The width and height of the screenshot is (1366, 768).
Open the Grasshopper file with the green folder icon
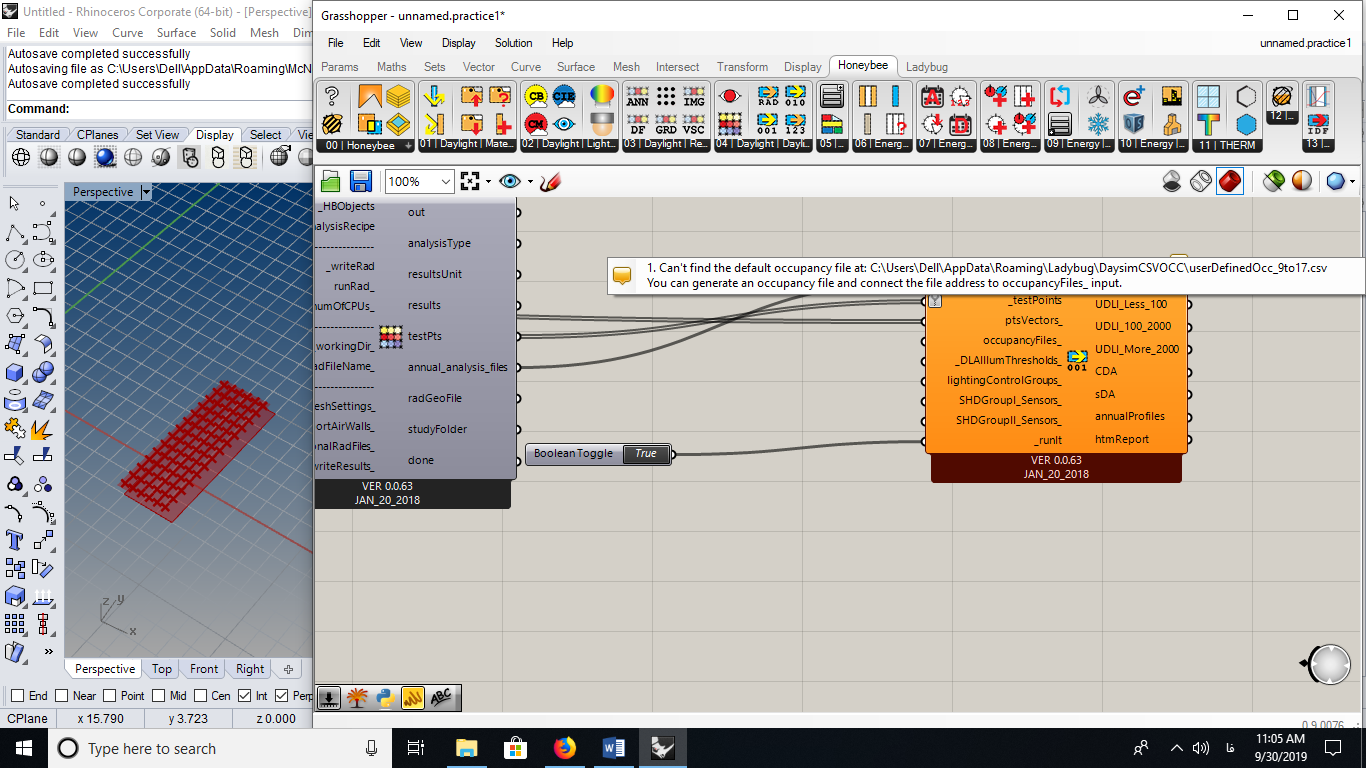pos(330,181)
